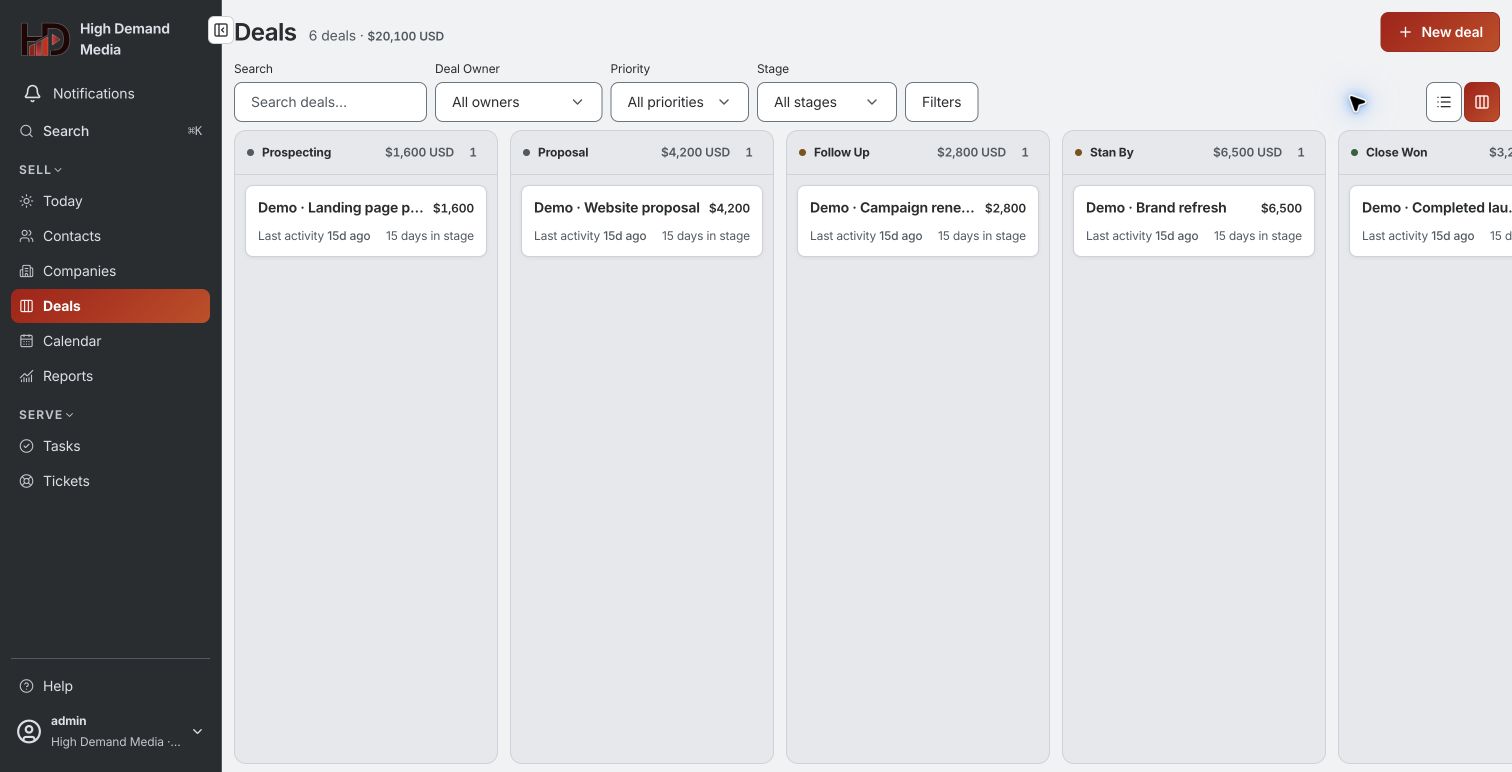Screen dimensions: 1512x772
Task: Open the Demo Brand refresh card
Action: click(x=1194, y=221)
